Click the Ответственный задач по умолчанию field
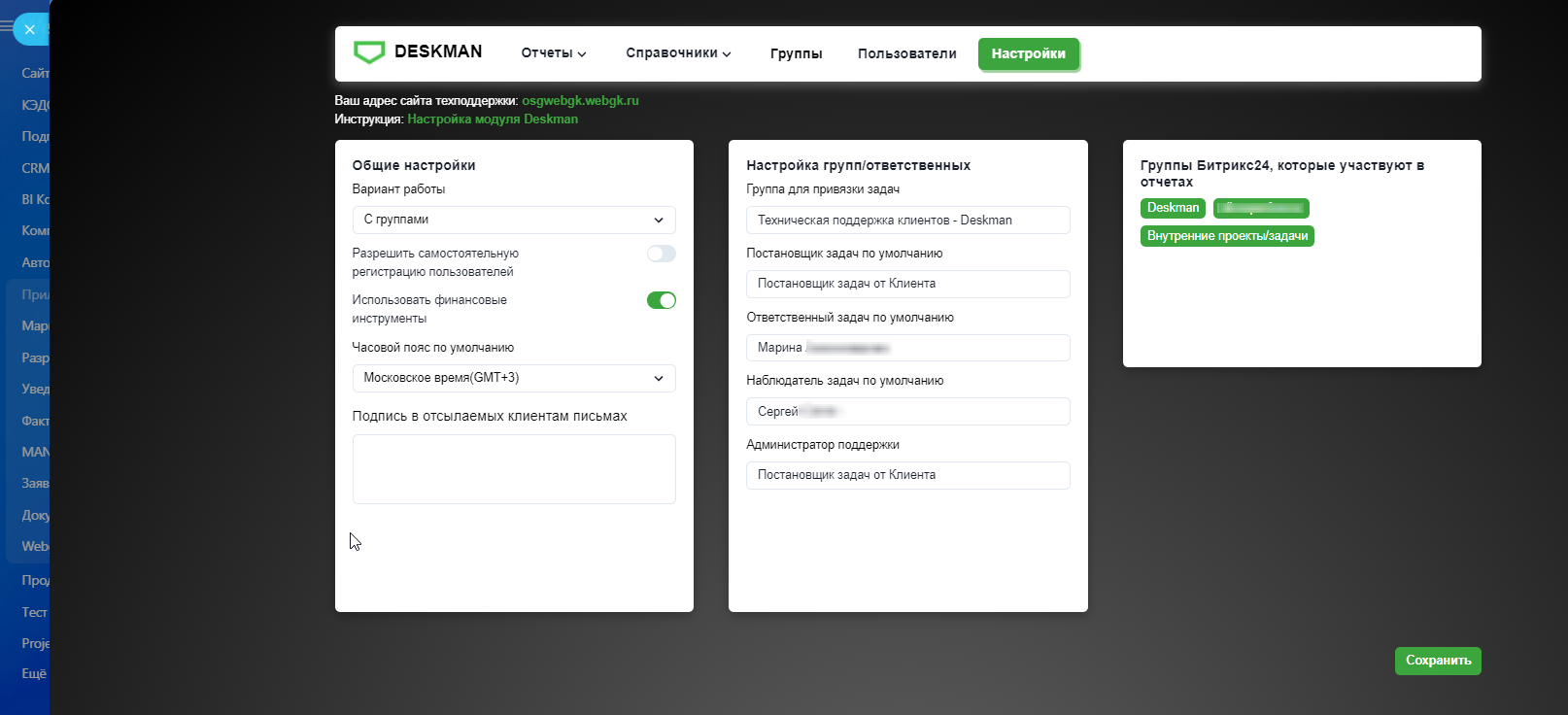 coord(907,348)
